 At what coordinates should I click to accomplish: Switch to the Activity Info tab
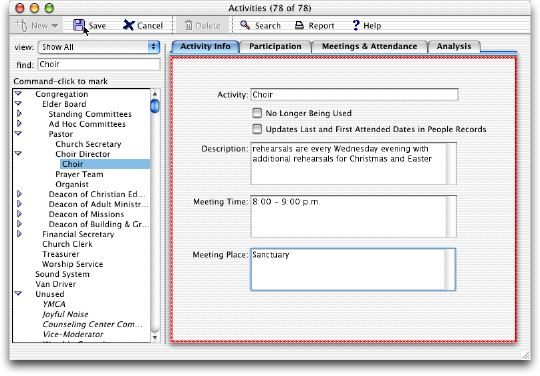(x=205, y=46)
